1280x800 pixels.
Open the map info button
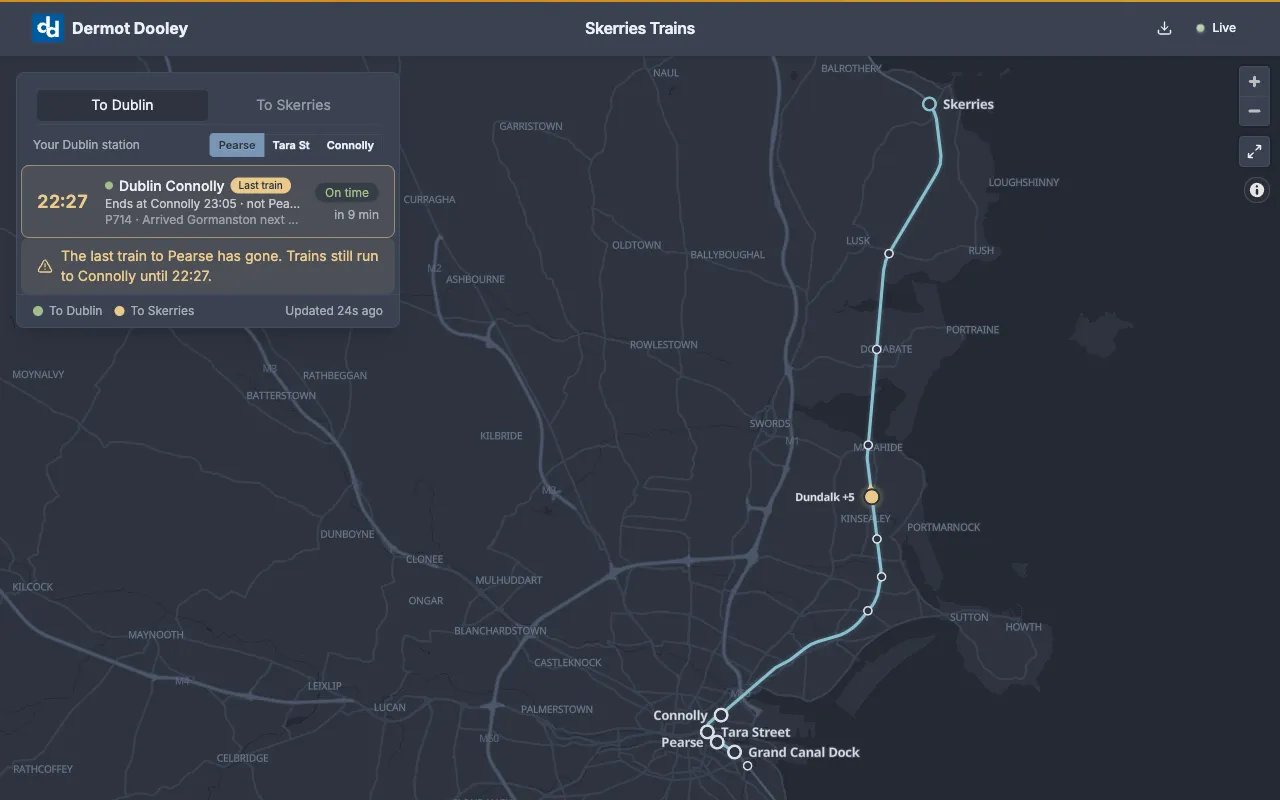coord(1257,190)
